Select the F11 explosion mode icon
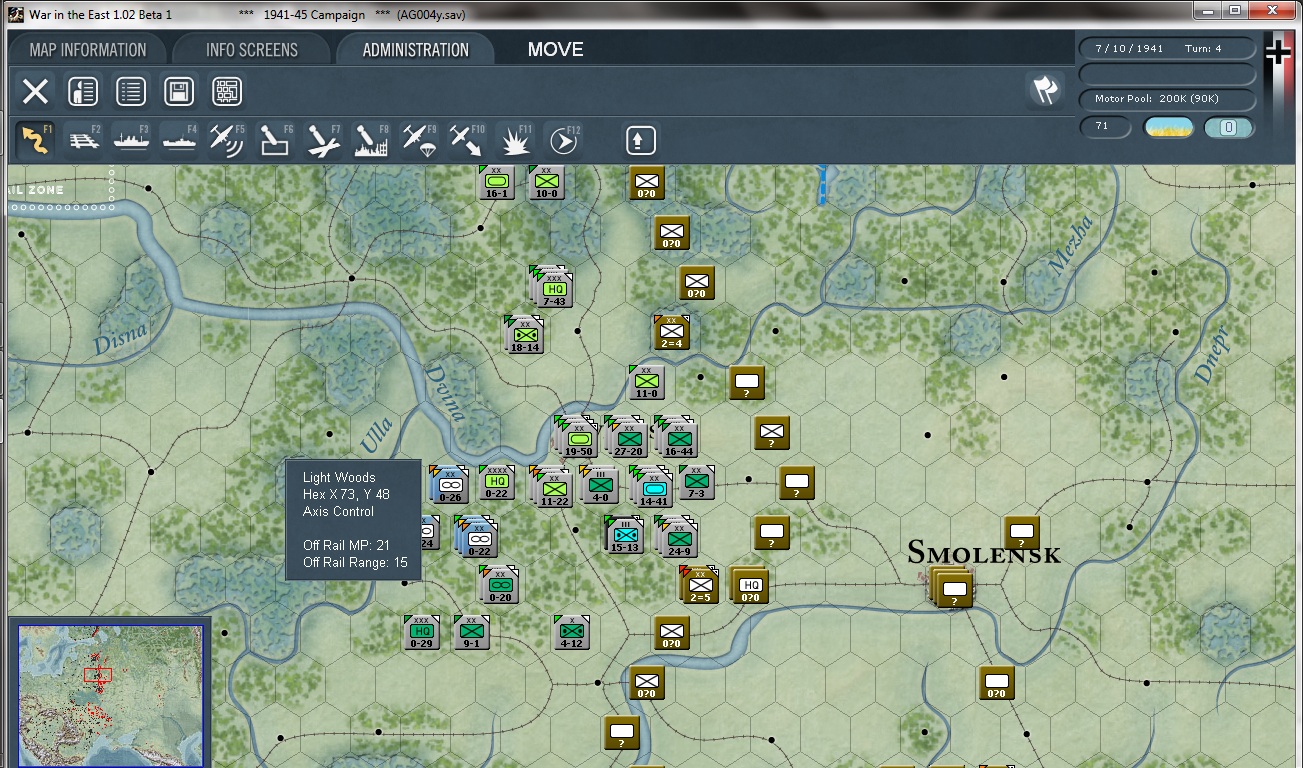This screenshot has height=768, width=1303. [516, 140]
